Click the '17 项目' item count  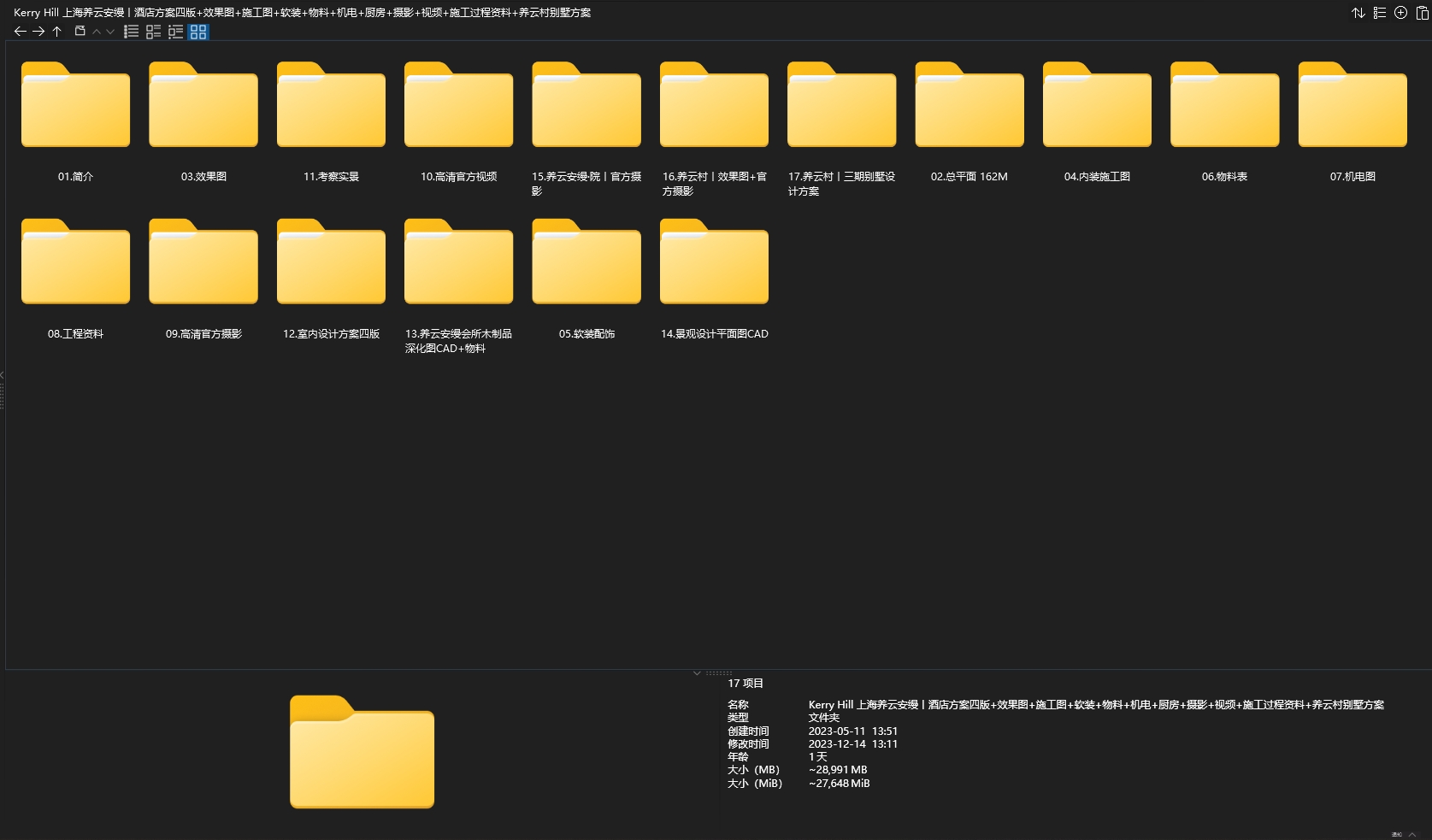(745, 684)
